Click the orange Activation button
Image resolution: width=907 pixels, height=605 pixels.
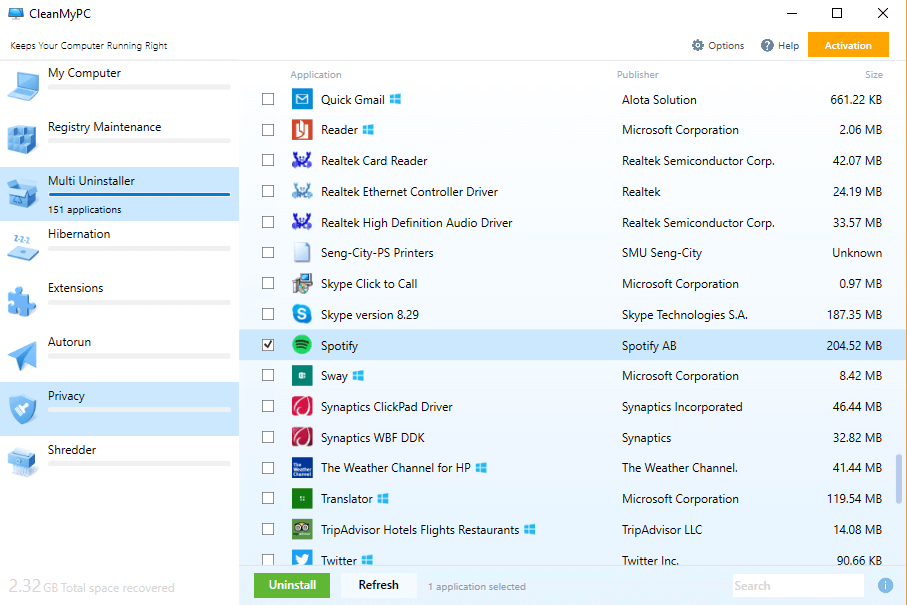point(848,45)
